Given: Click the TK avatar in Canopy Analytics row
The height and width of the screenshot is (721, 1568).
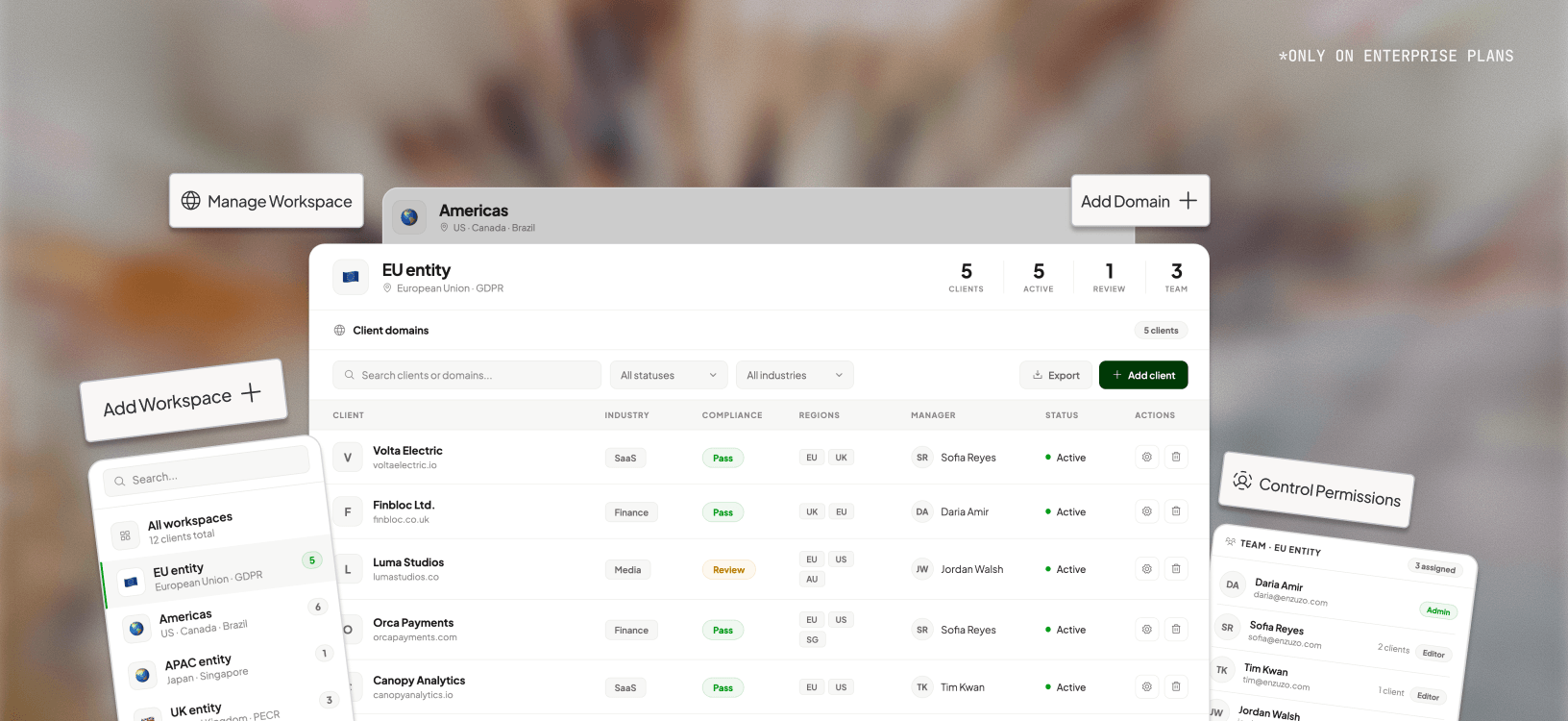Looking at the screenshot, I should coord(922,687).
